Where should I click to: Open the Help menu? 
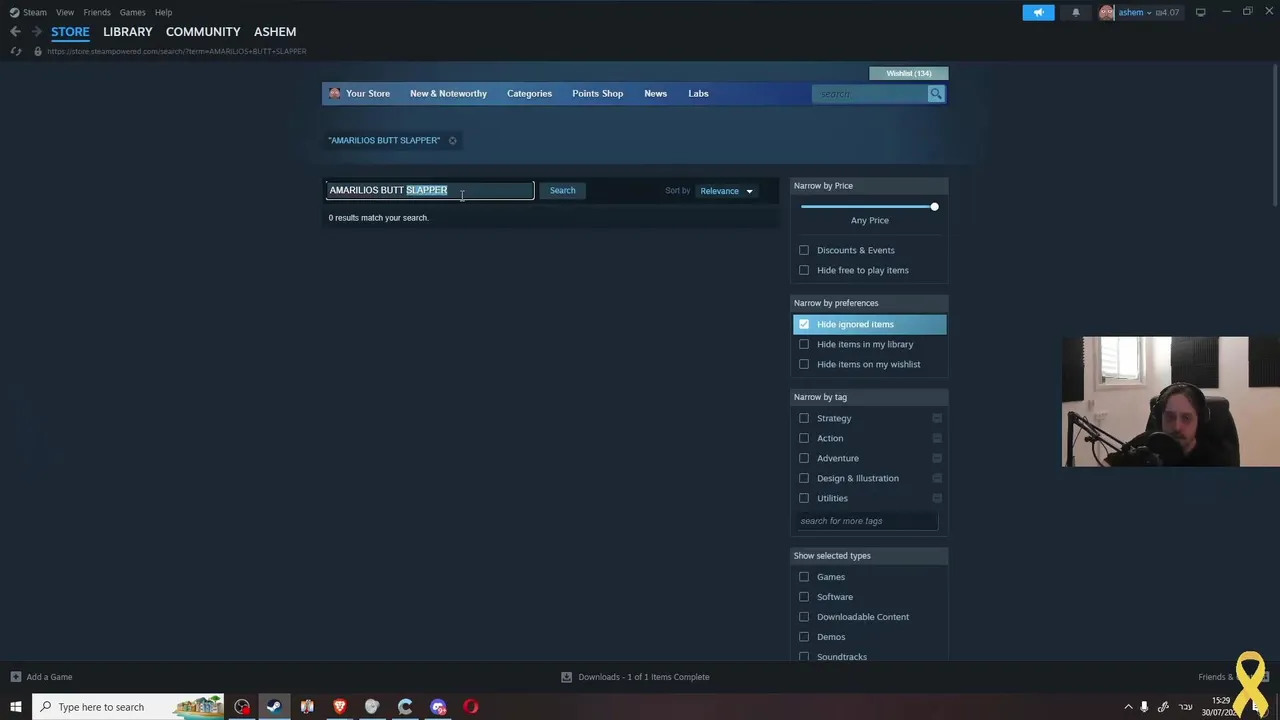[164, 12]
